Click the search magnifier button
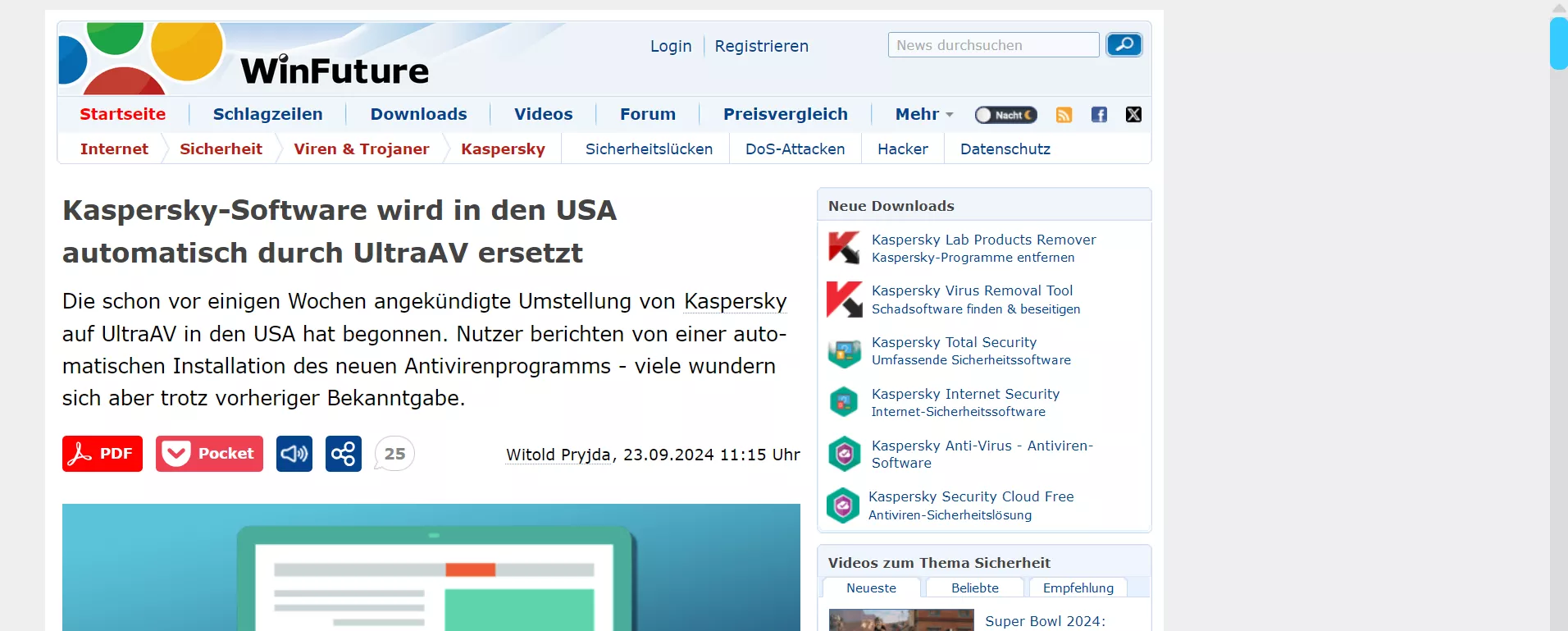The height and width of the screenshot is (631, 1568). point(1124,44)
